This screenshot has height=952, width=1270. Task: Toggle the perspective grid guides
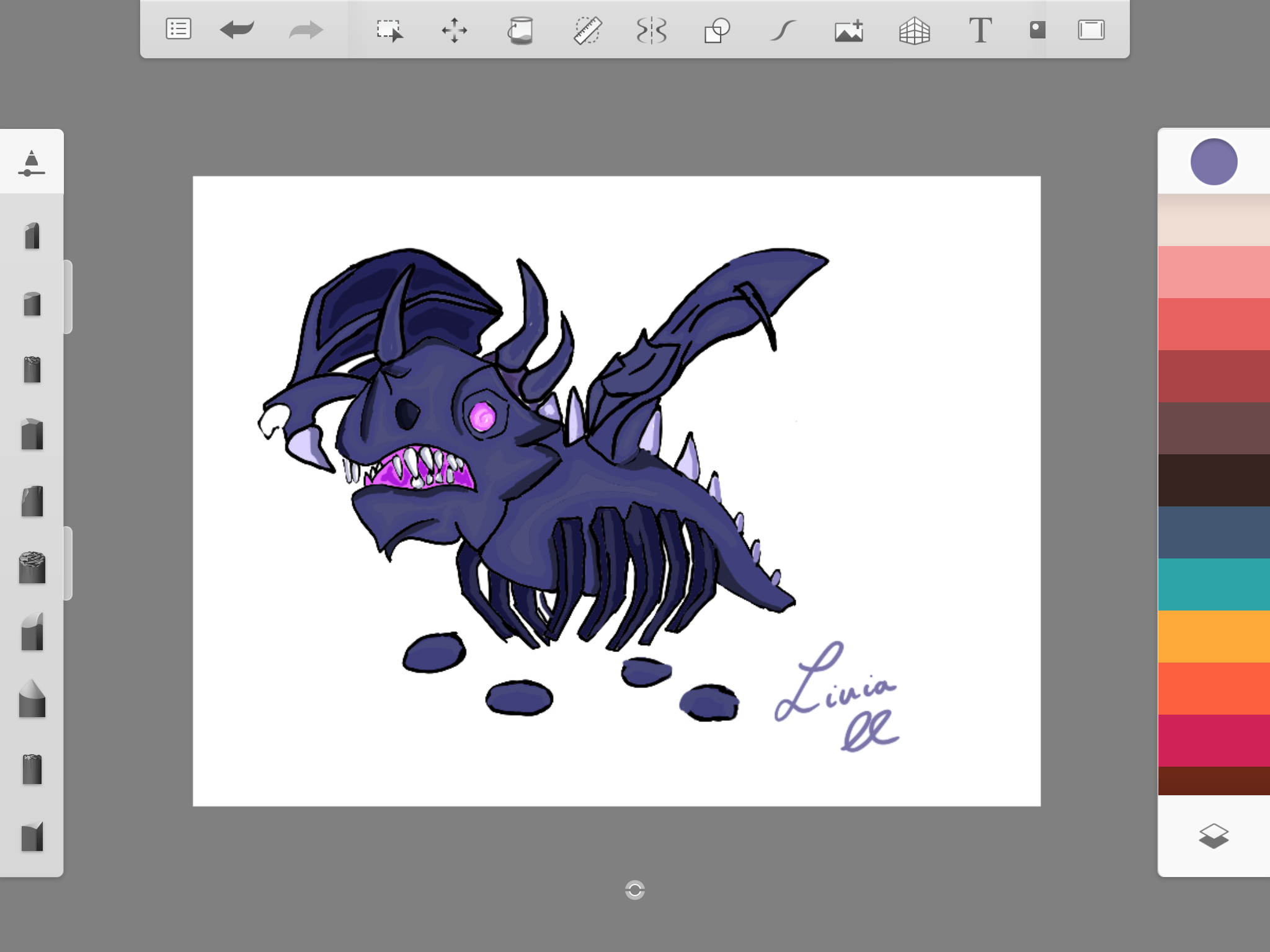coord(915,30)
